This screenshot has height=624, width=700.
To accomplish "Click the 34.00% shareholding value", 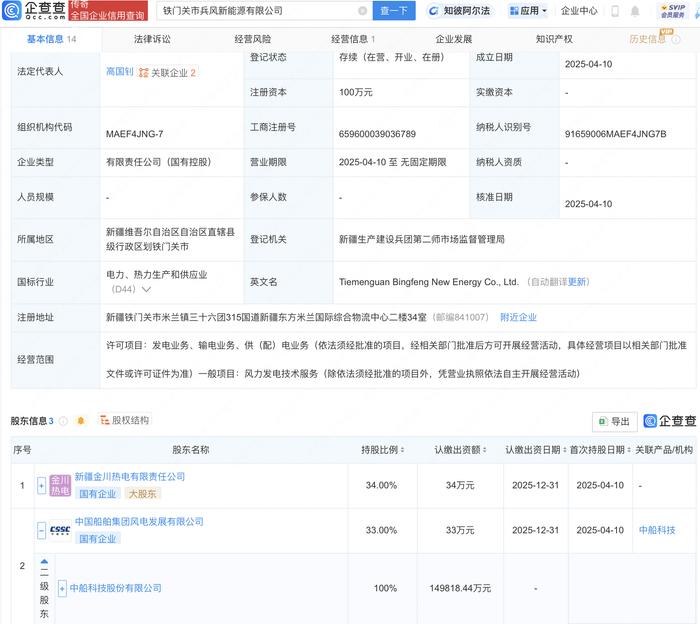I will click(x=381, y=485).
